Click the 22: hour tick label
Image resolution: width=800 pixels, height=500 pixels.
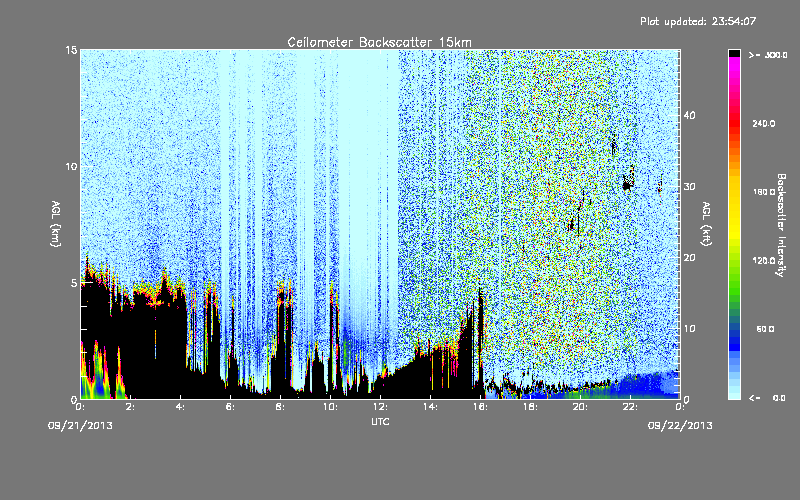click(630, 407)
